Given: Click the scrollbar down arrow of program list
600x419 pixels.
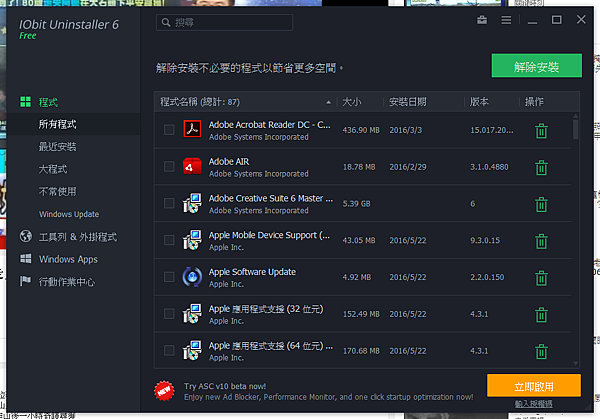Looking at the screenshot, I should (x=576, y=364).
